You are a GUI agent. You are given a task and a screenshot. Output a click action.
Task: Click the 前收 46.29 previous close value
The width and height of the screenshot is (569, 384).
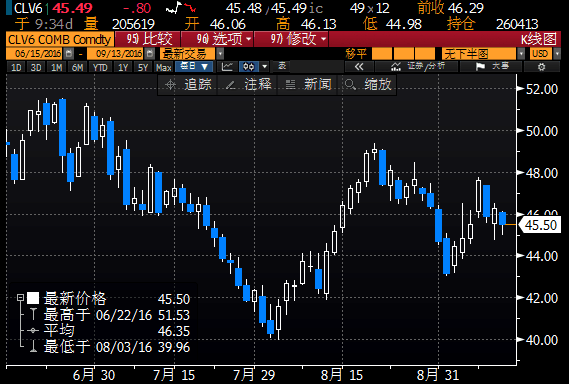click(x=466, y=8)
